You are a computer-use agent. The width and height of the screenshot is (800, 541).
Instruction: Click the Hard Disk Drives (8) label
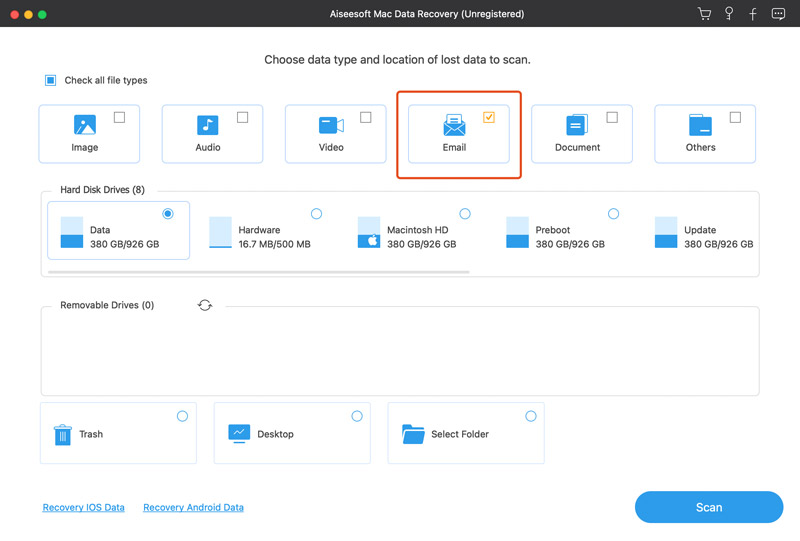tap(103, 190)
